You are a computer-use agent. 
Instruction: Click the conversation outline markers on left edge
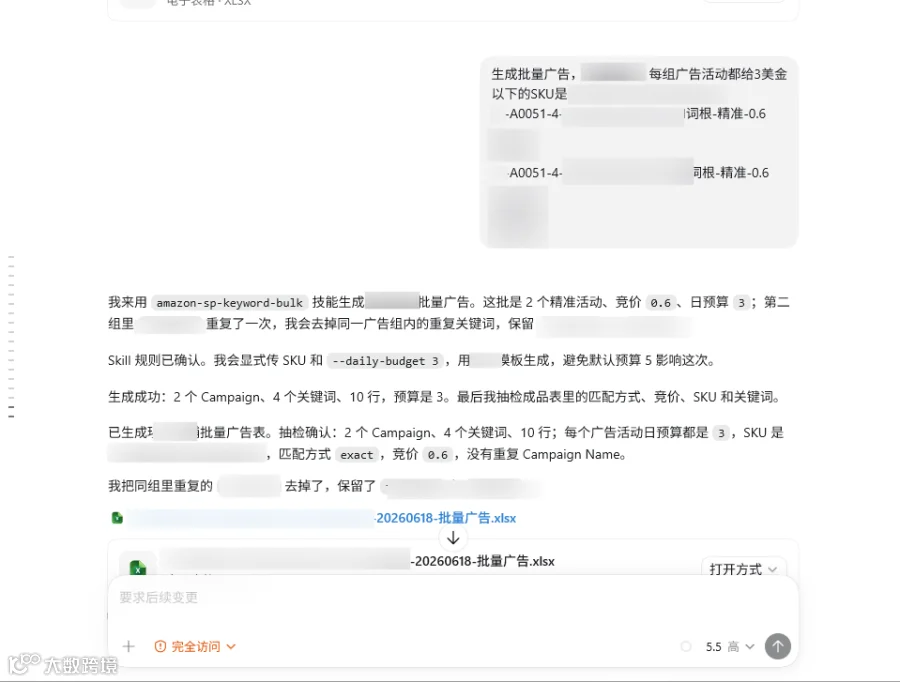click(11, 336)
